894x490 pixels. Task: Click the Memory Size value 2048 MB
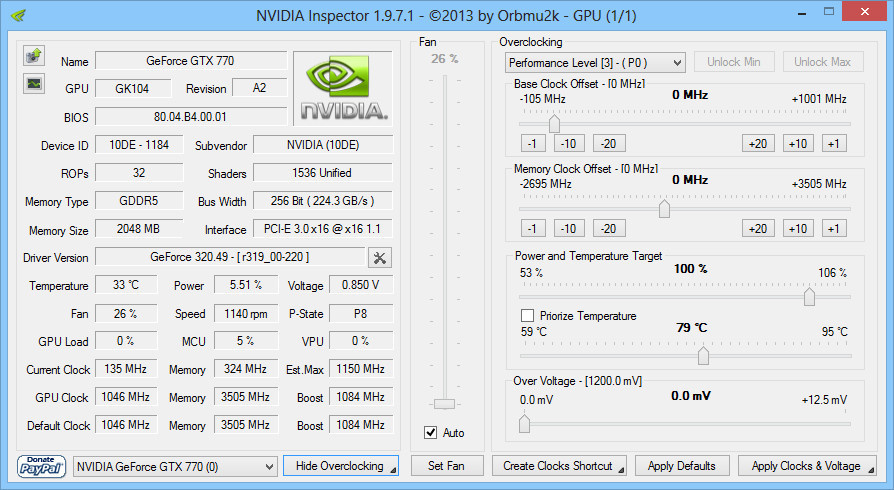[x=139, y=229]
